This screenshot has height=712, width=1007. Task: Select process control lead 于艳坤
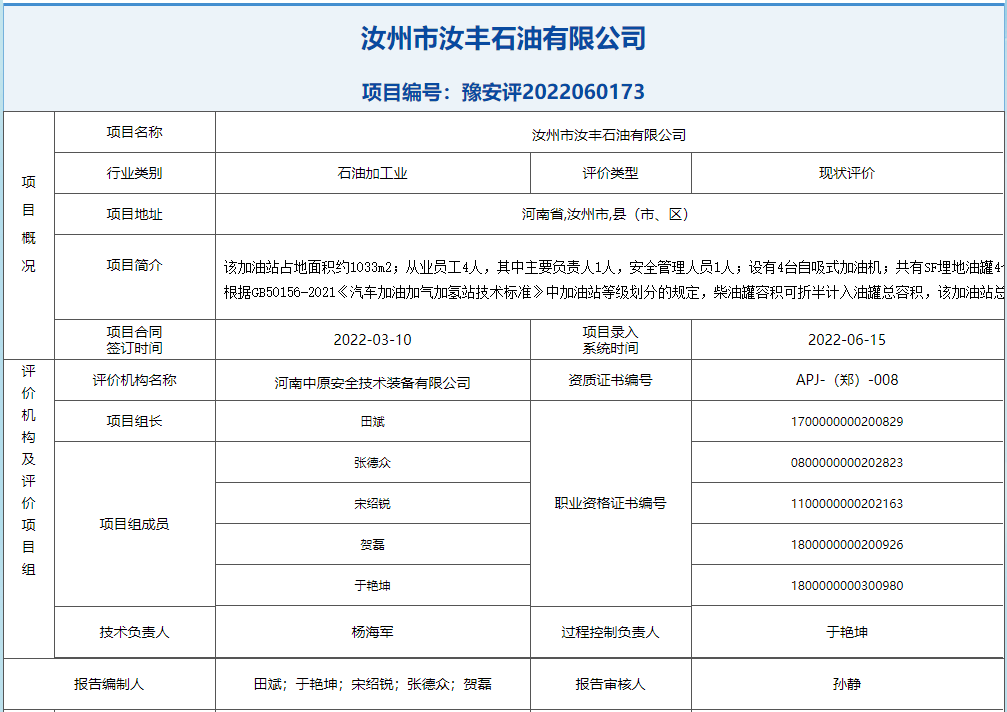[847, 632]
